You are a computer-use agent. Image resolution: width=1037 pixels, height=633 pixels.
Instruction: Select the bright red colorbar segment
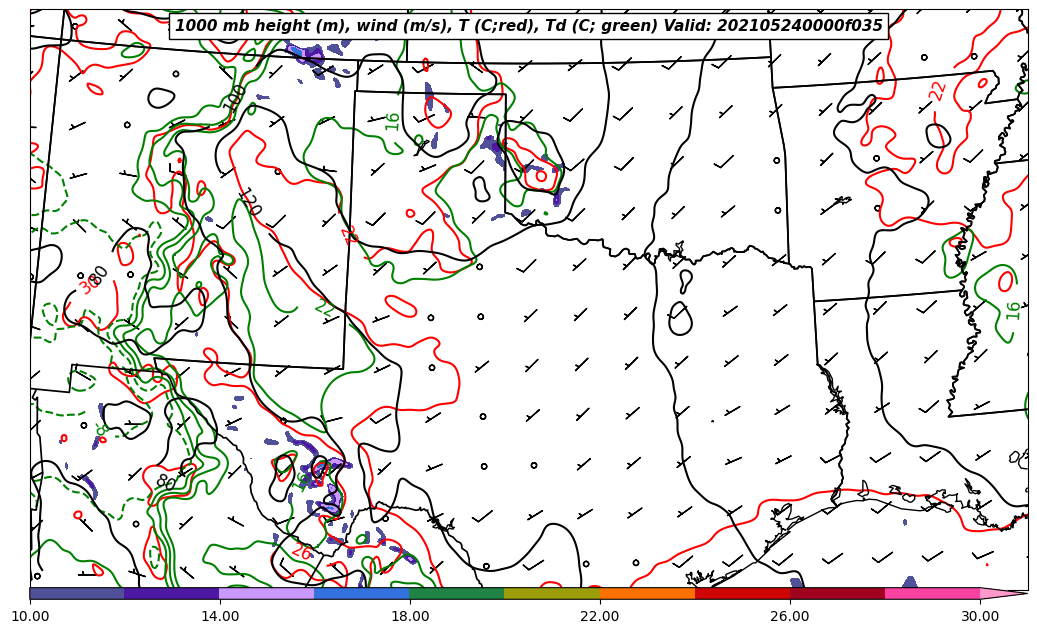tap(742, 593)
